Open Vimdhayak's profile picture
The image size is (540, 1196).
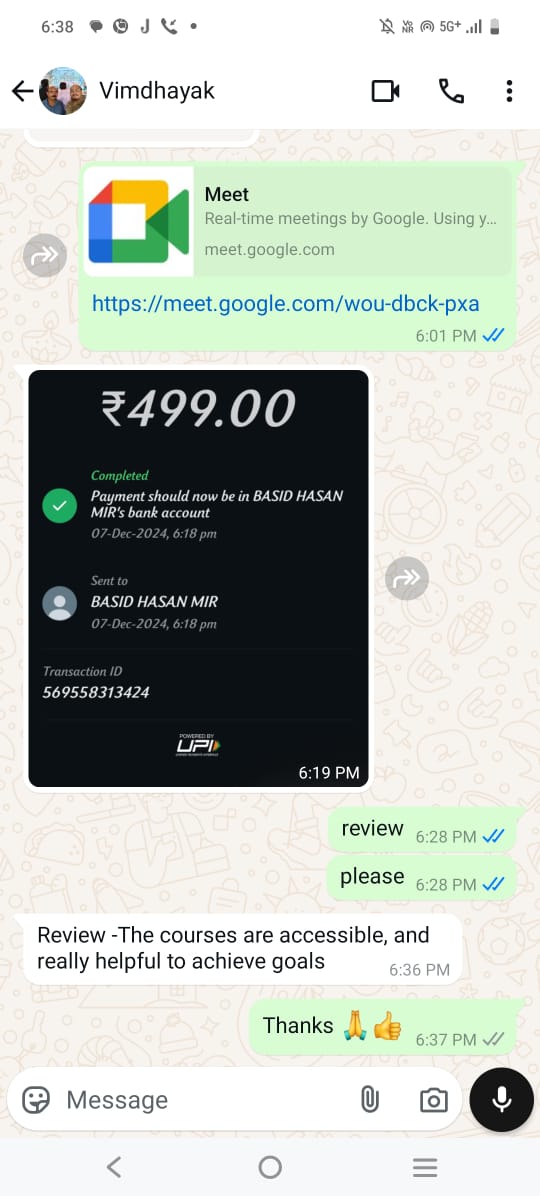(63, 91)
